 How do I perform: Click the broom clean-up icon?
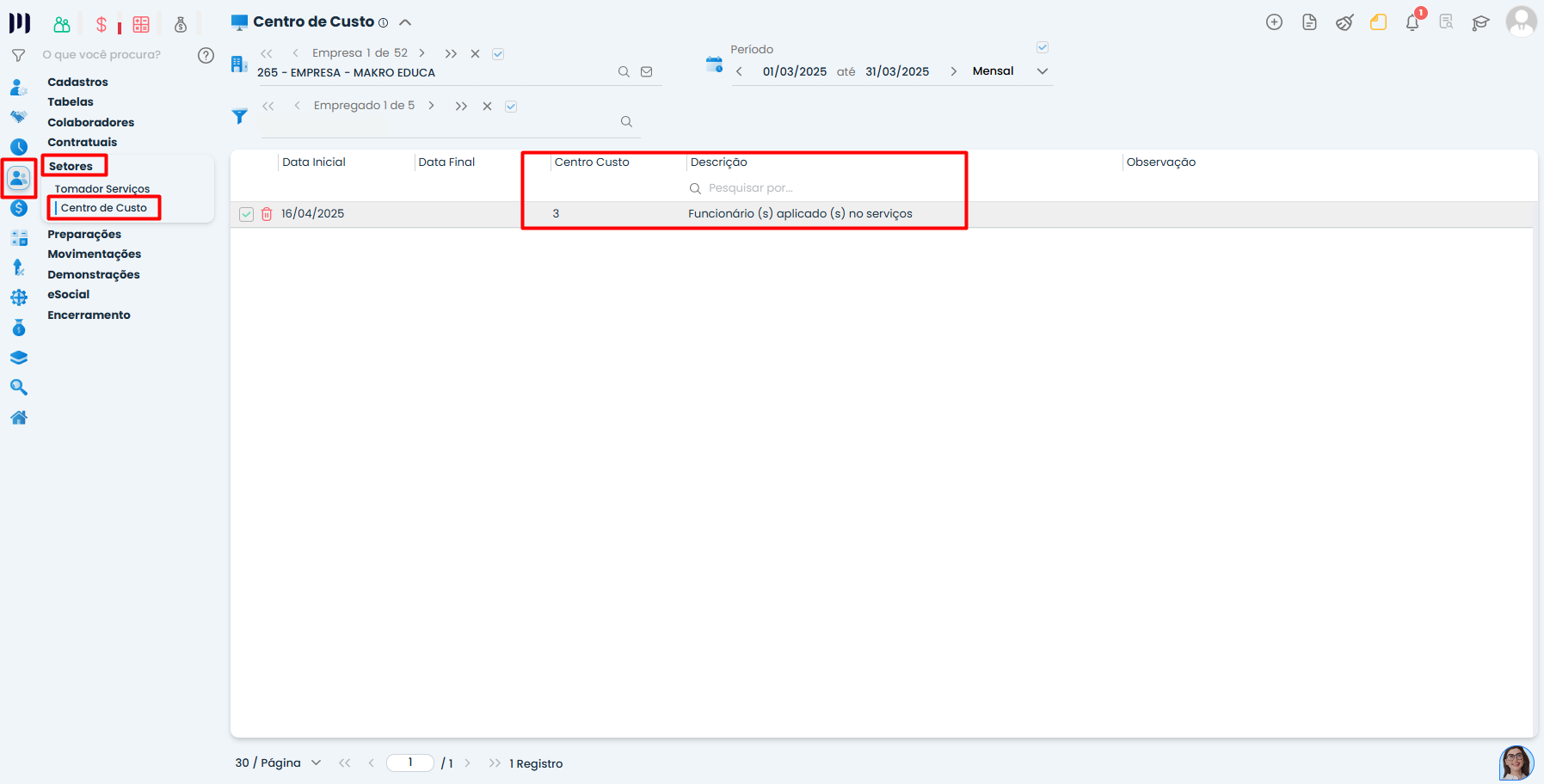[1344, 22]
